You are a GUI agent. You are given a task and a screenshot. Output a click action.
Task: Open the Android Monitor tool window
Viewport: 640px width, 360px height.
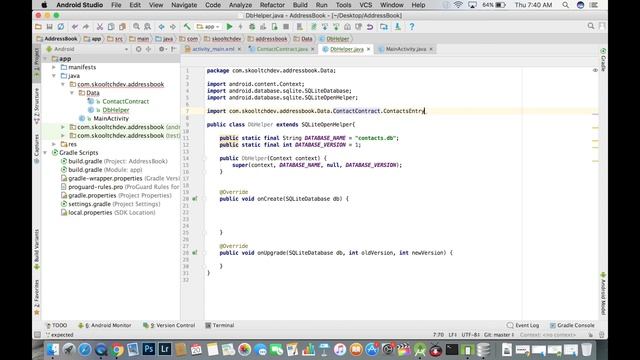[105, 325]
